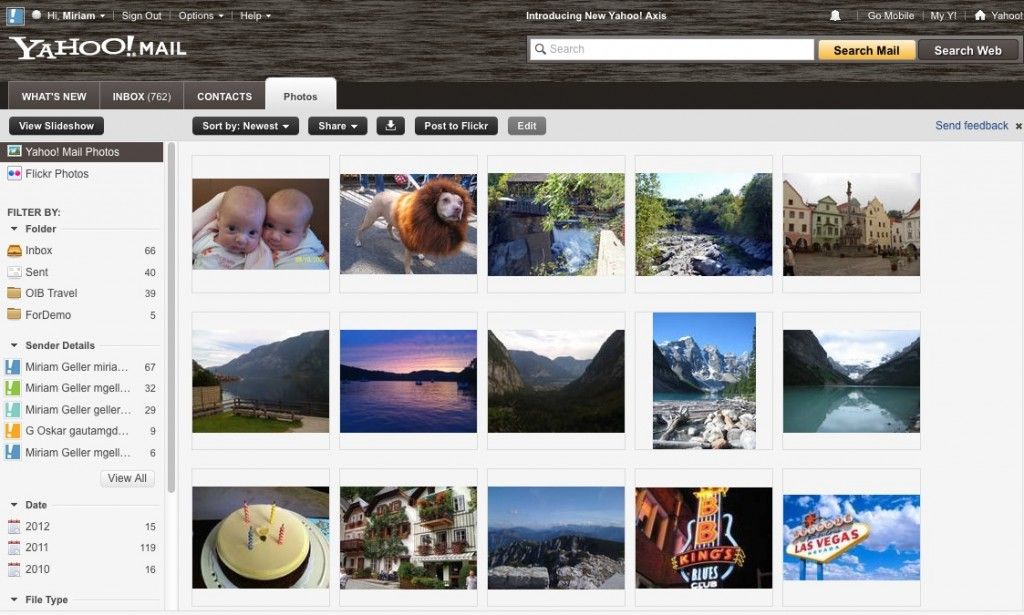Screen dimensions: 1024x615
Task: Click the Yahoo! Mail Photos icon
Action: [14, 152]
